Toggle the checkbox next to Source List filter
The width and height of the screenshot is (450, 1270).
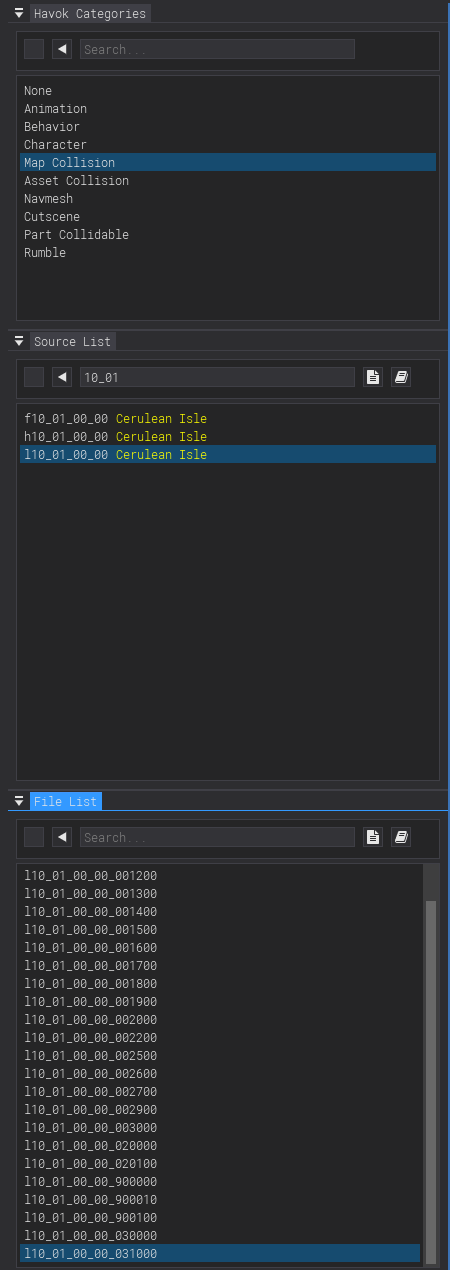click(34, 377)
